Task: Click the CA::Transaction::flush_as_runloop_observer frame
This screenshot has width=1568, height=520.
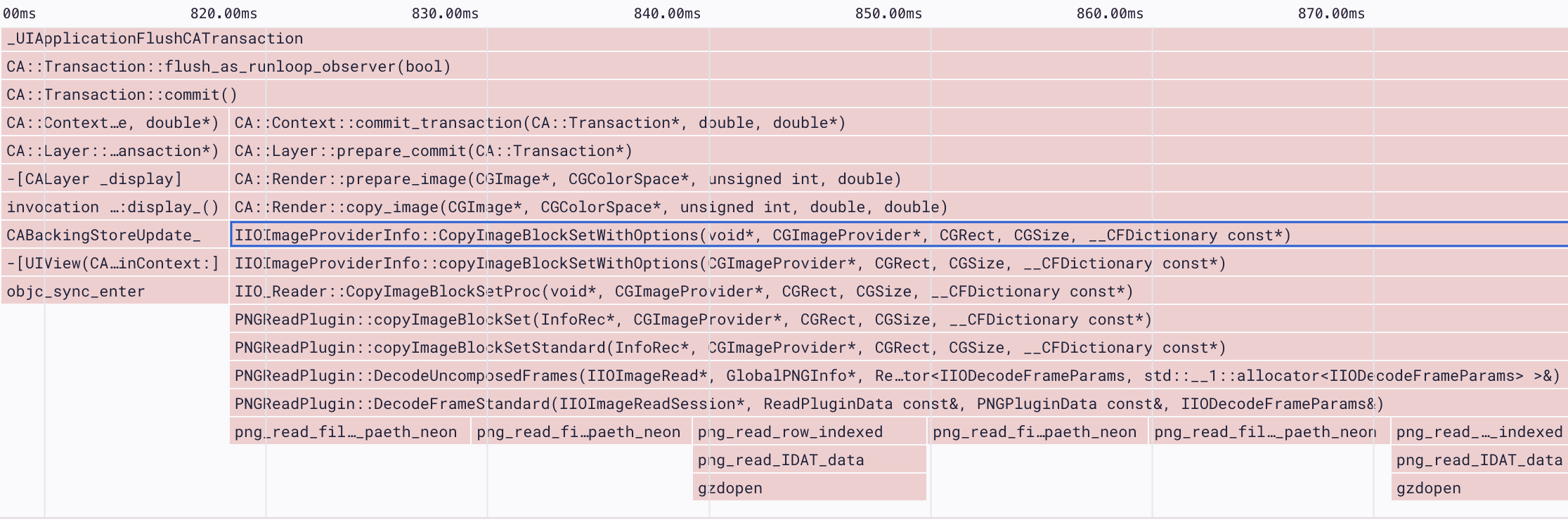Action: 228,67
